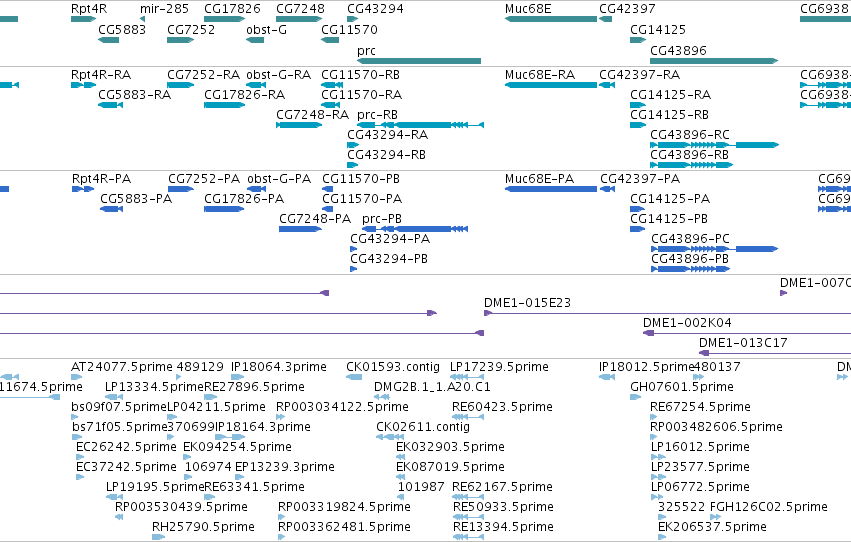Click the GH07601.5prime EST label
The width and height of the screenshot is (851, 542).
click(x=682, y=387)
